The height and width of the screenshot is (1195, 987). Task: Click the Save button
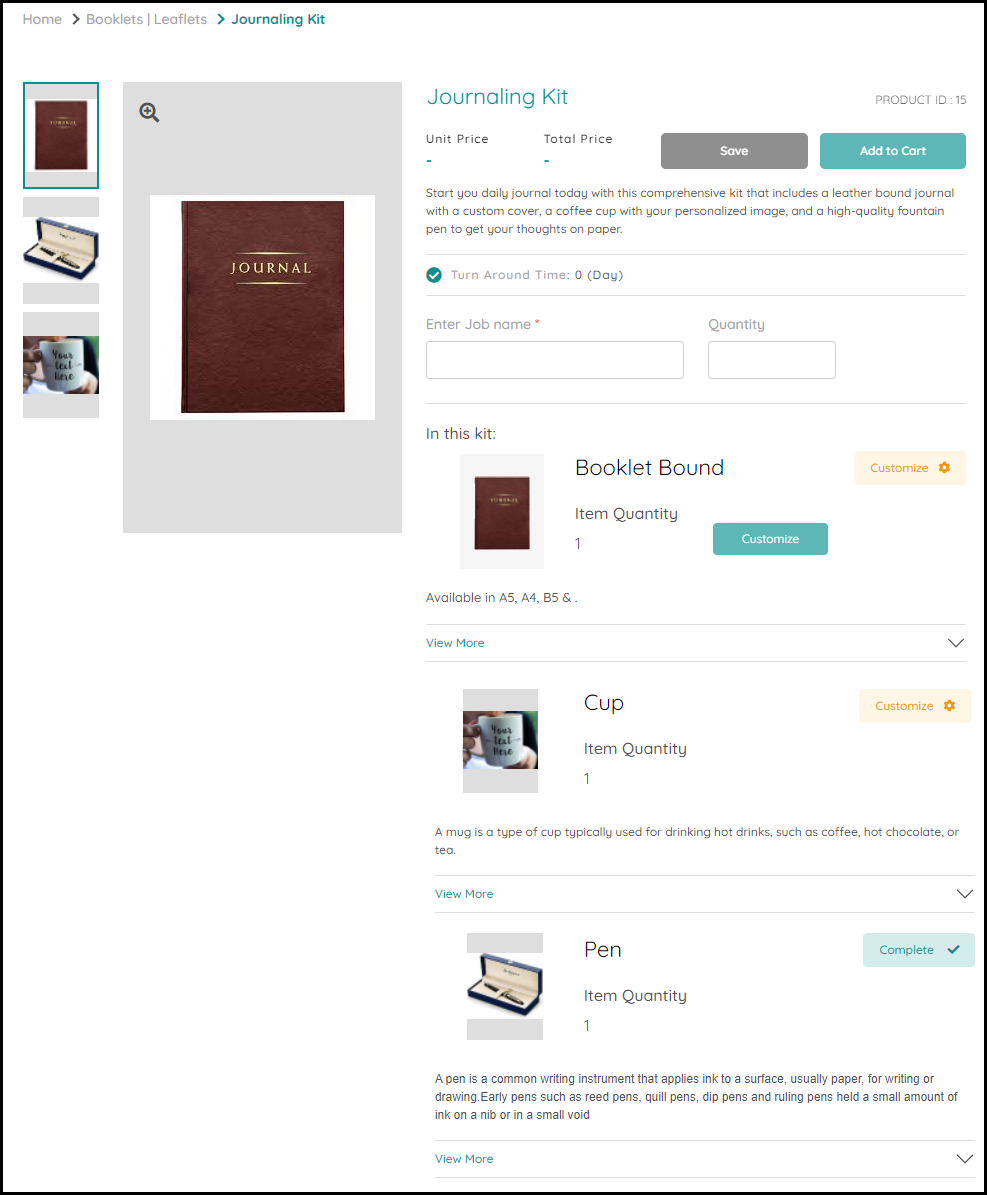tap(734, 151)
